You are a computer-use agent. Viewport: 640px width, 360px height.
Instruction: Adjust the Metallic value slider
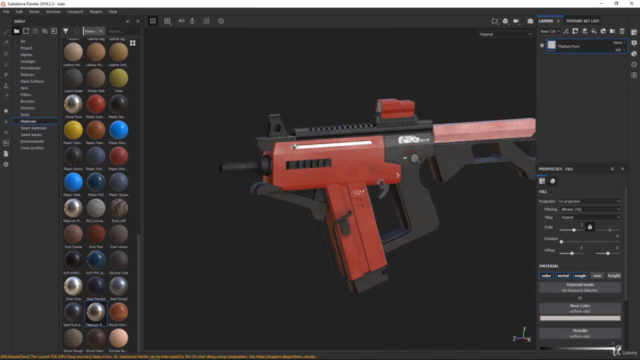[x=579, y=348]
